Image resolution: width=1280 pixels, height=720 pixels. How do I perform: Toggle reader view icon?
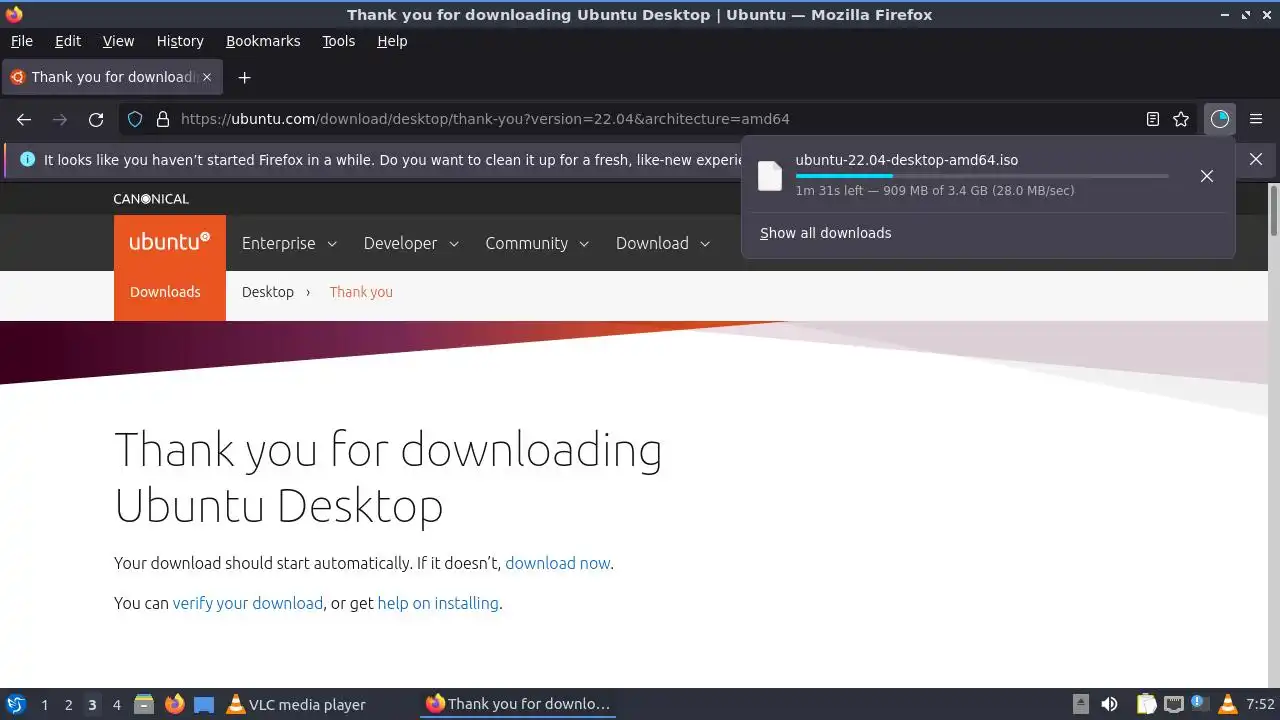(x=1153, y=119)
